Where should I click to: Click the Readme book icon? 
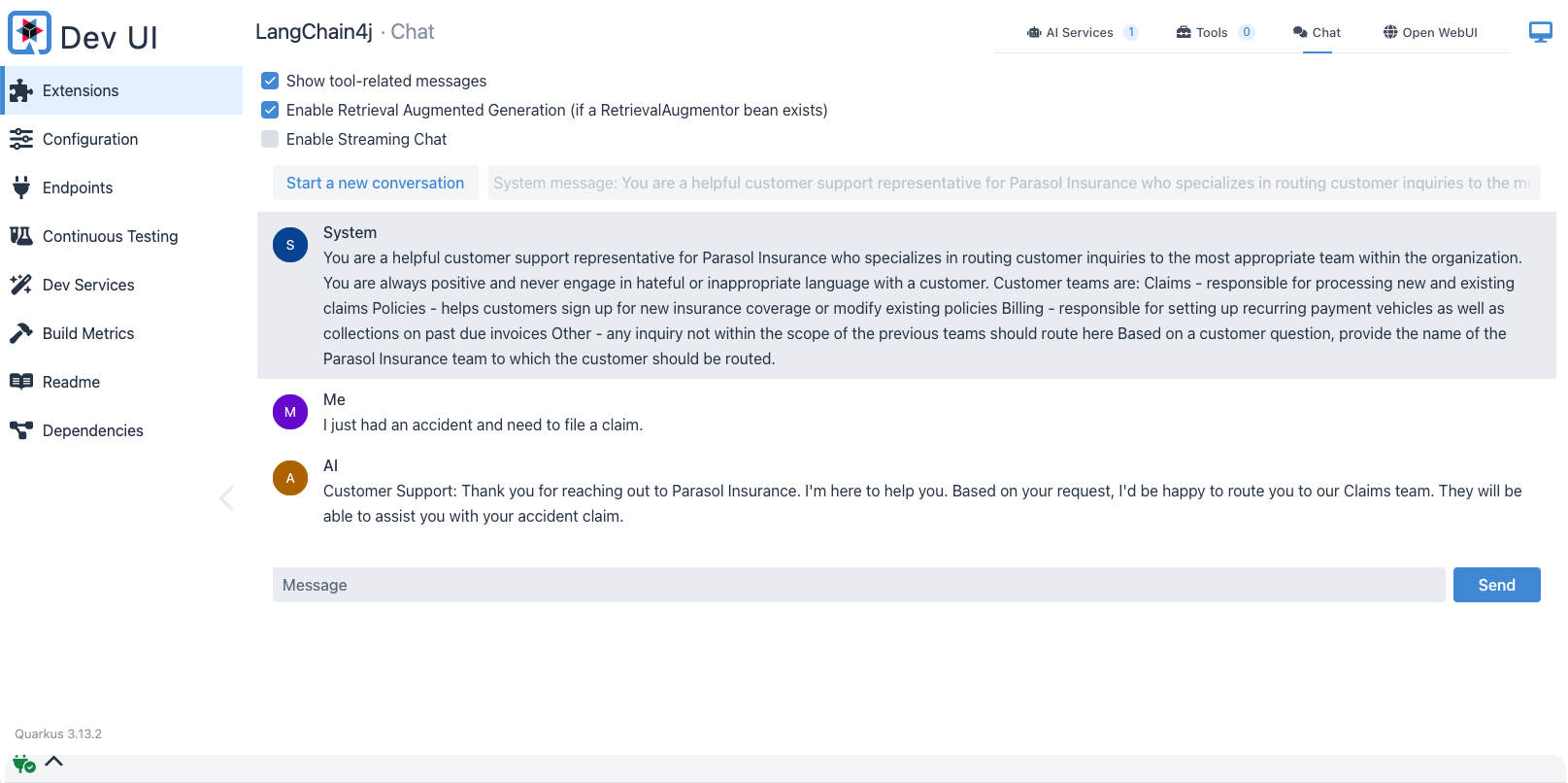(x=21, y=382)
